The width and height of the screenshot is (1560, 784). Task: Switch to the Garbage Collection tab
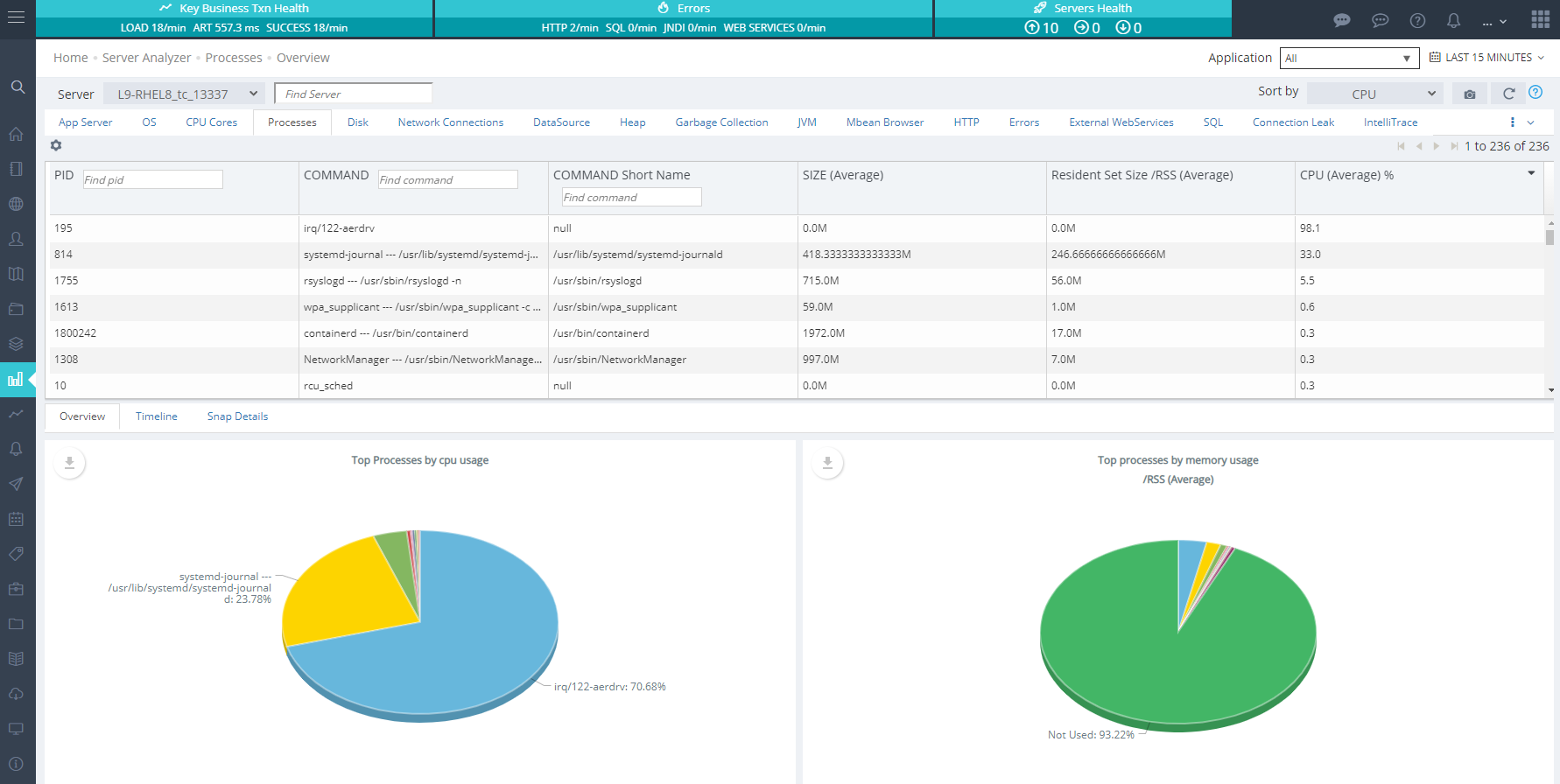[721, 122]
